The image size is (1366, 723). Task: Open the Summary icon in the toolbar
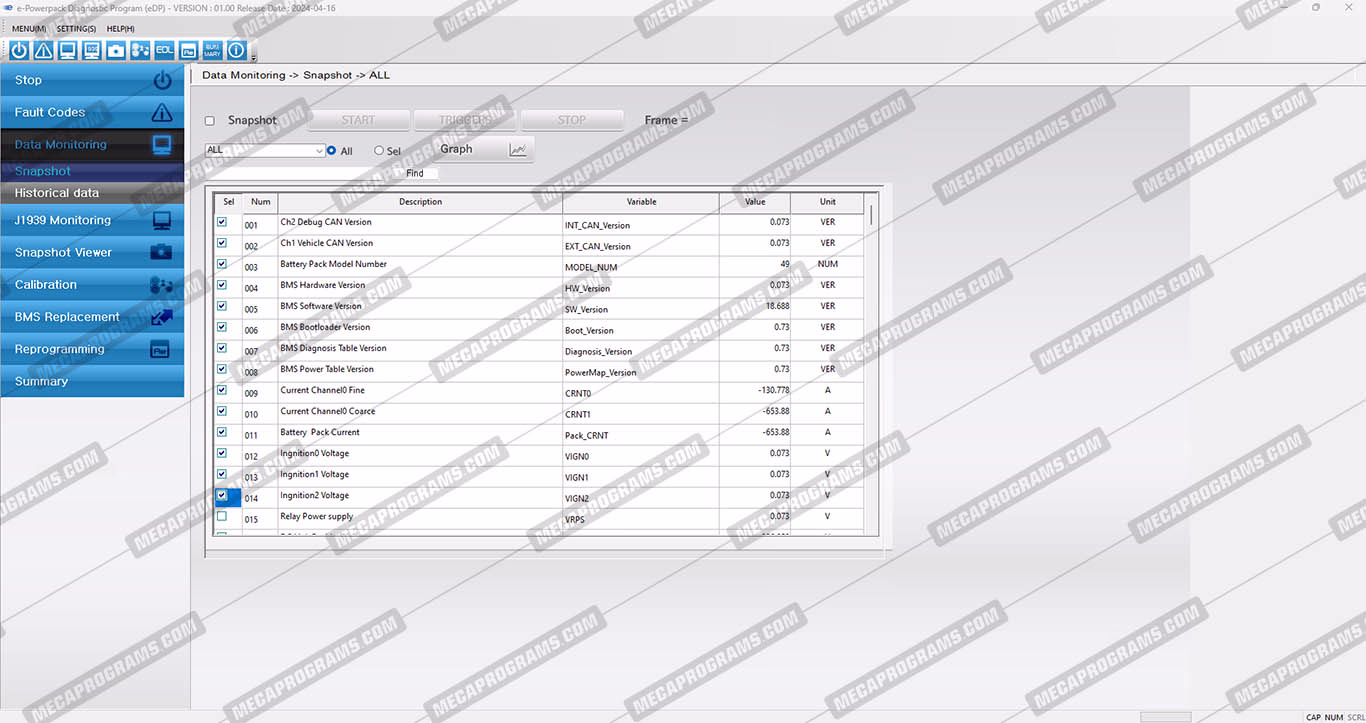212,50
